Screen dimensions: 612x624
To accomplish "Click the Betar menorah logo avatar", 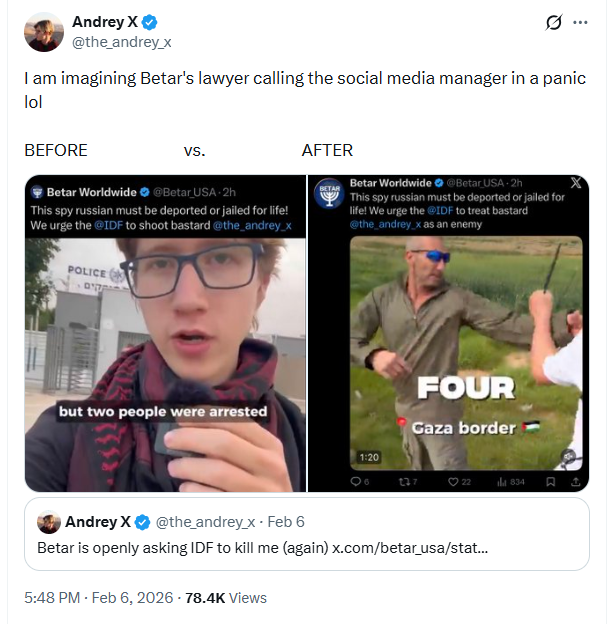I will [x=327, y=194].
